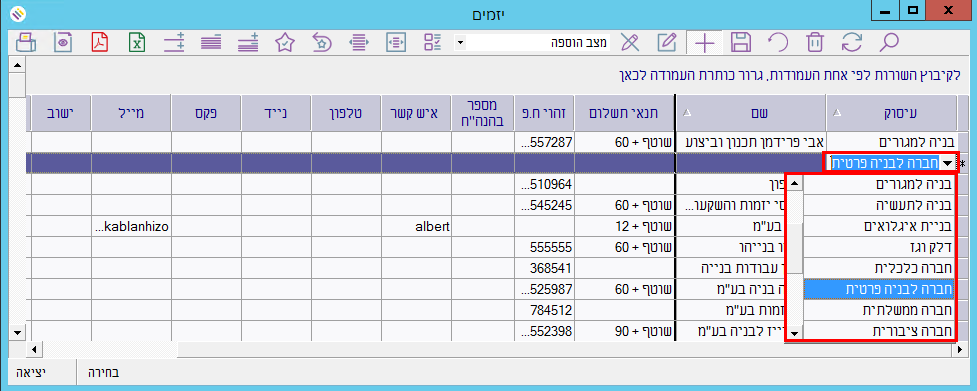977x391 pixels.
Task: Click the 368541 ID cell
Action: (544, 268)
